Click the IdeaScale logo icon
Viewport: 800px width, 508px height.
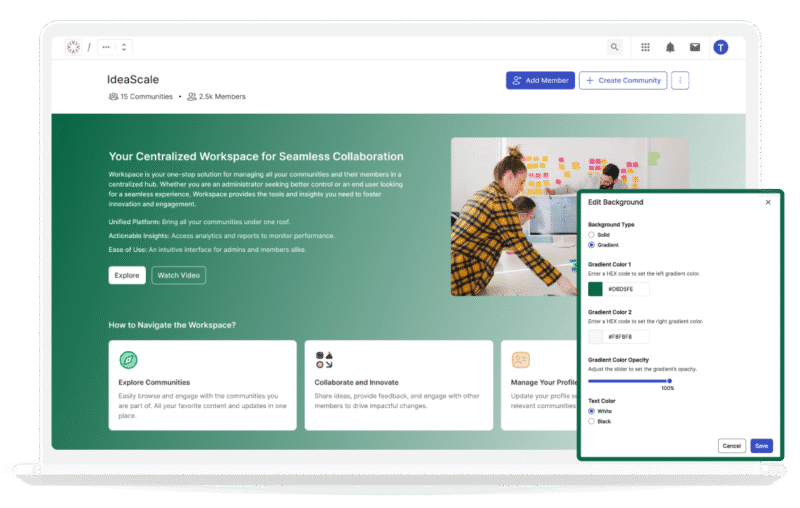pyautogui.click(x=72, y=47)
